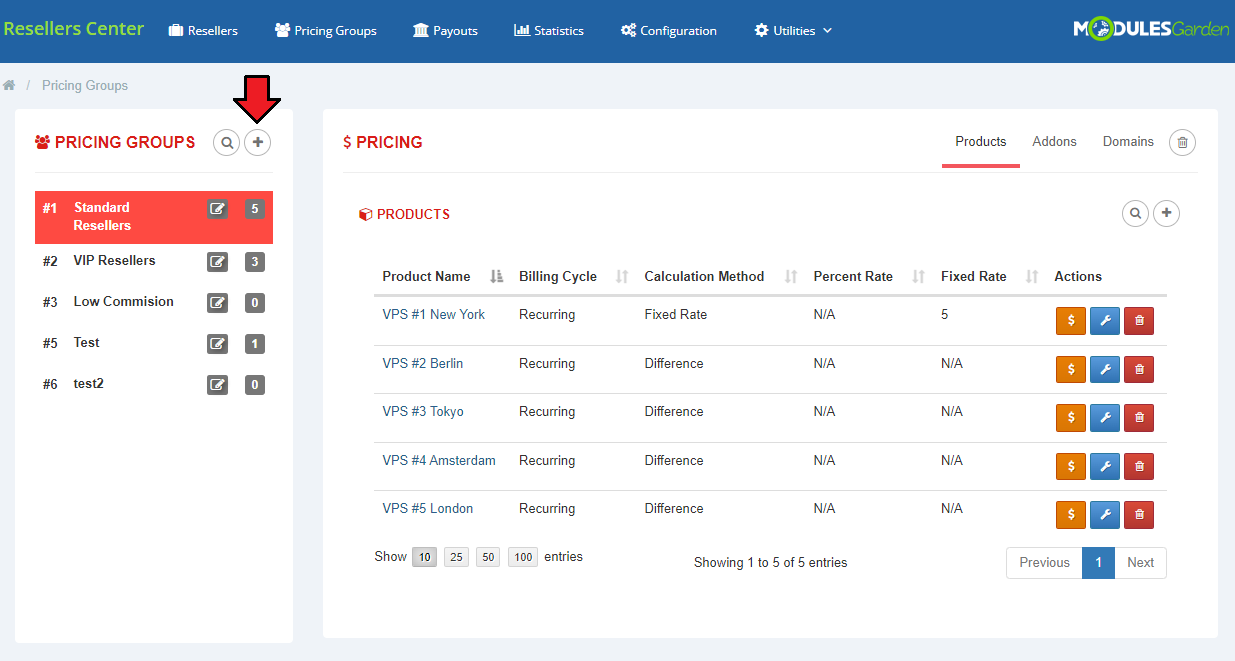Open VPS #4 Amsterdam product link
Screen dimensions: 1235x661
click(438, 461)
